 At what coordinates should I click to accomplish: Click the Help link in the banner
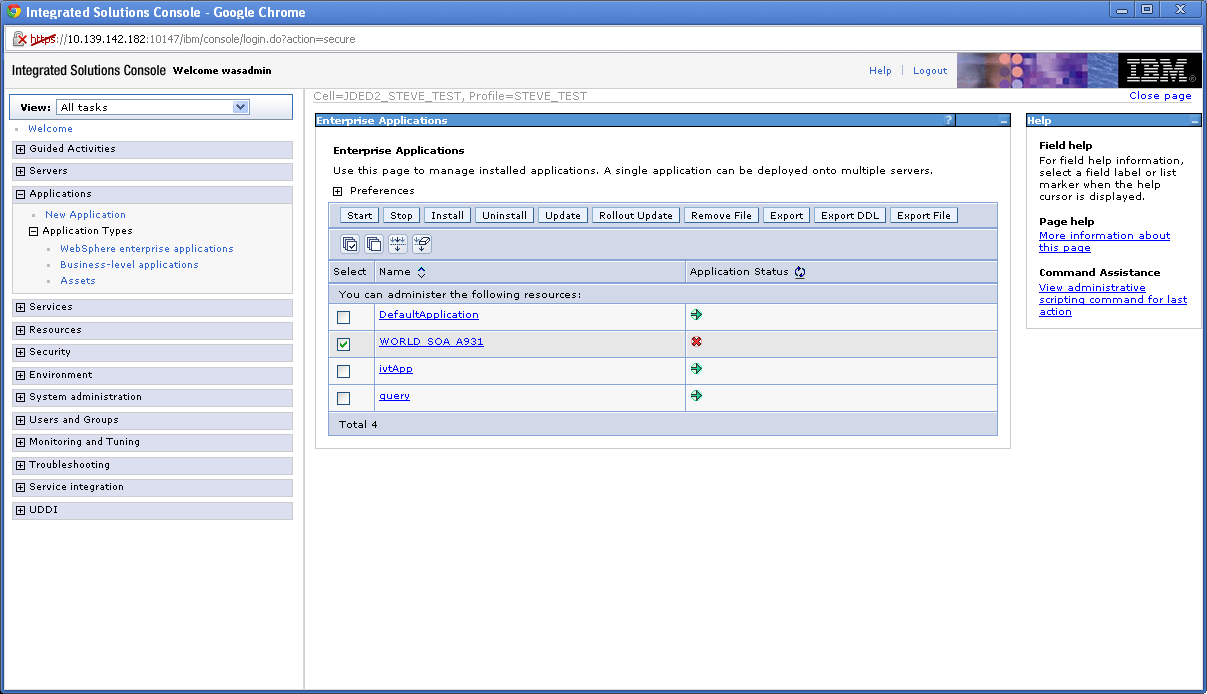click(x=880, y=71)
